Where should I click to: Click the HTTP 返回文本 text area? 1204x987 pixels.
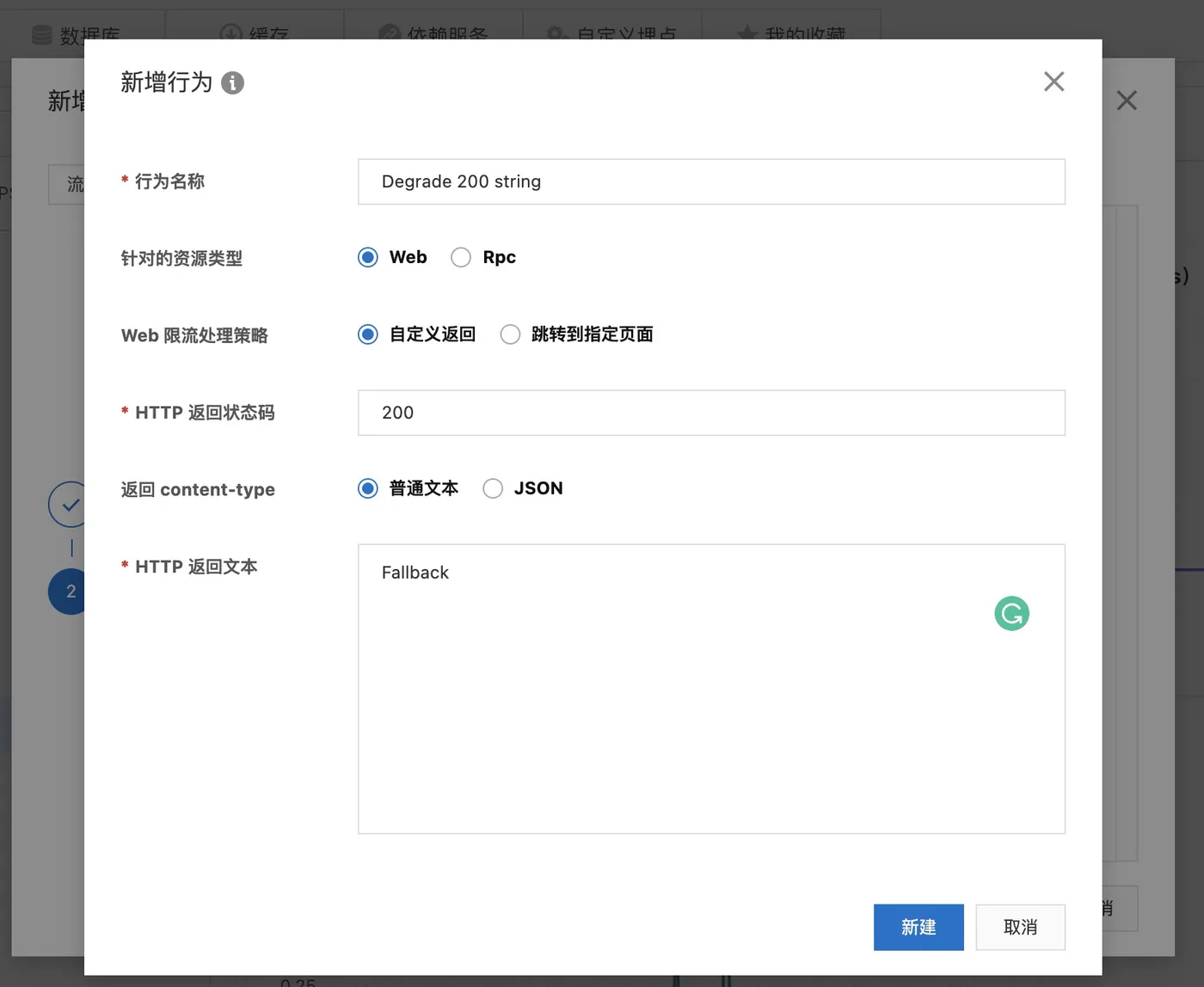[x=711, y=689]
